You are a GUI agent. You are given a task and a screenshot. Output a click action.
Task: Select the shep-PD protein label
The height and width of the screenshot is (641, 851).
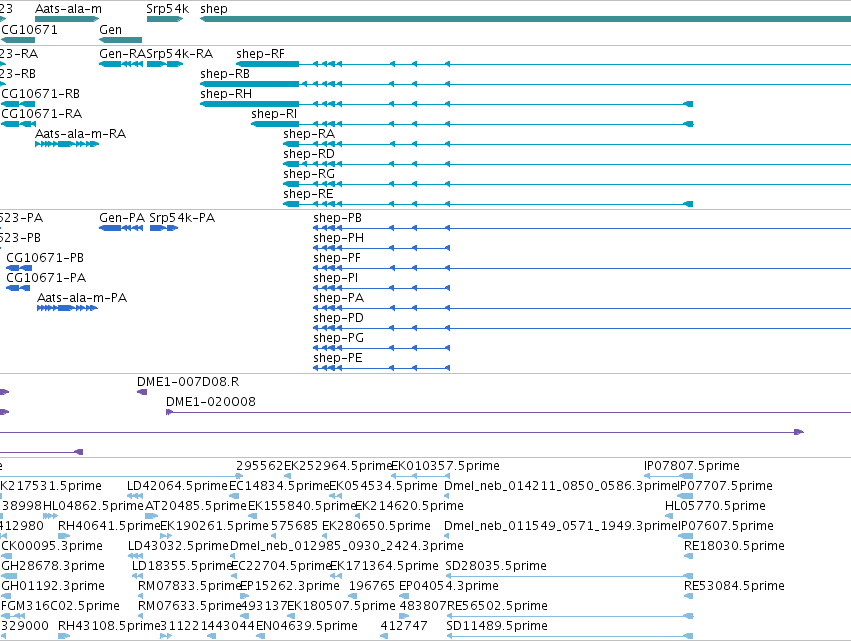[x=339, y=318]
